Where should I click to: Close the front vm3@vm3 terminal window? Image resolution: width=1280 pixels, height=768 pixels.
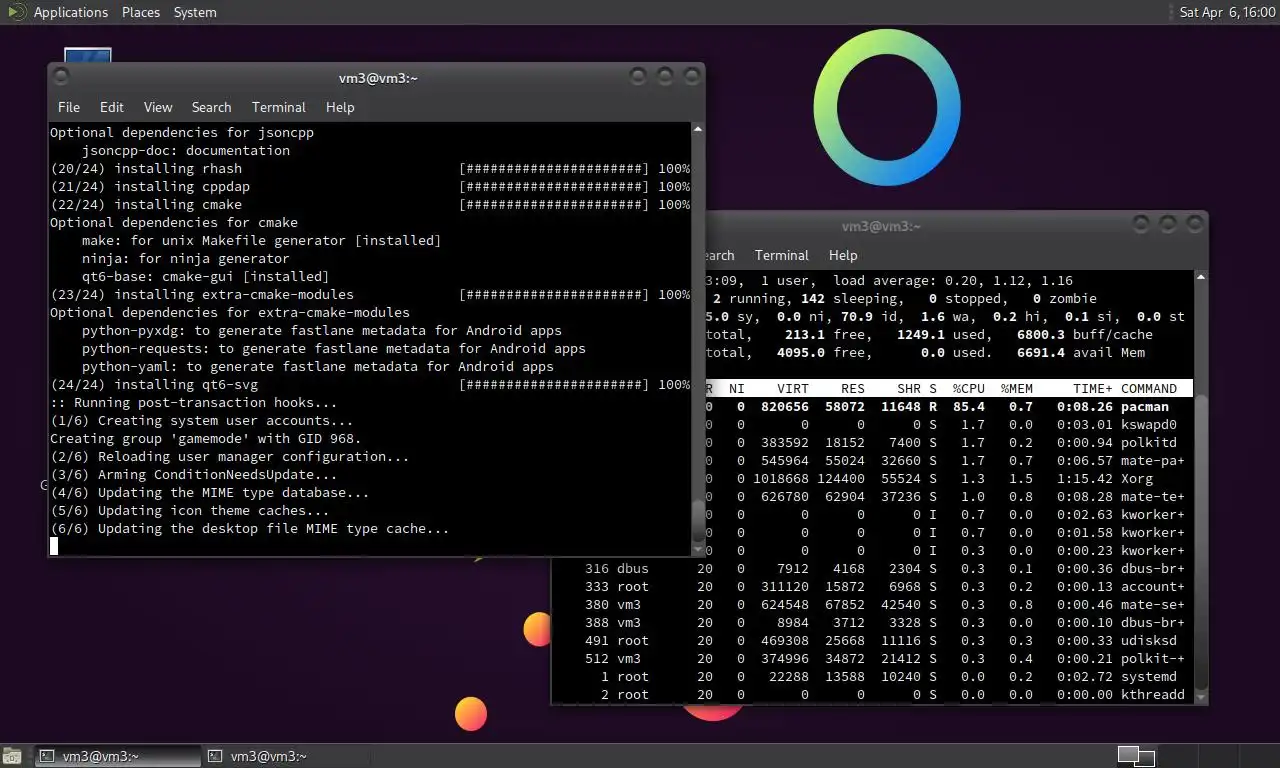coord(691,76)
